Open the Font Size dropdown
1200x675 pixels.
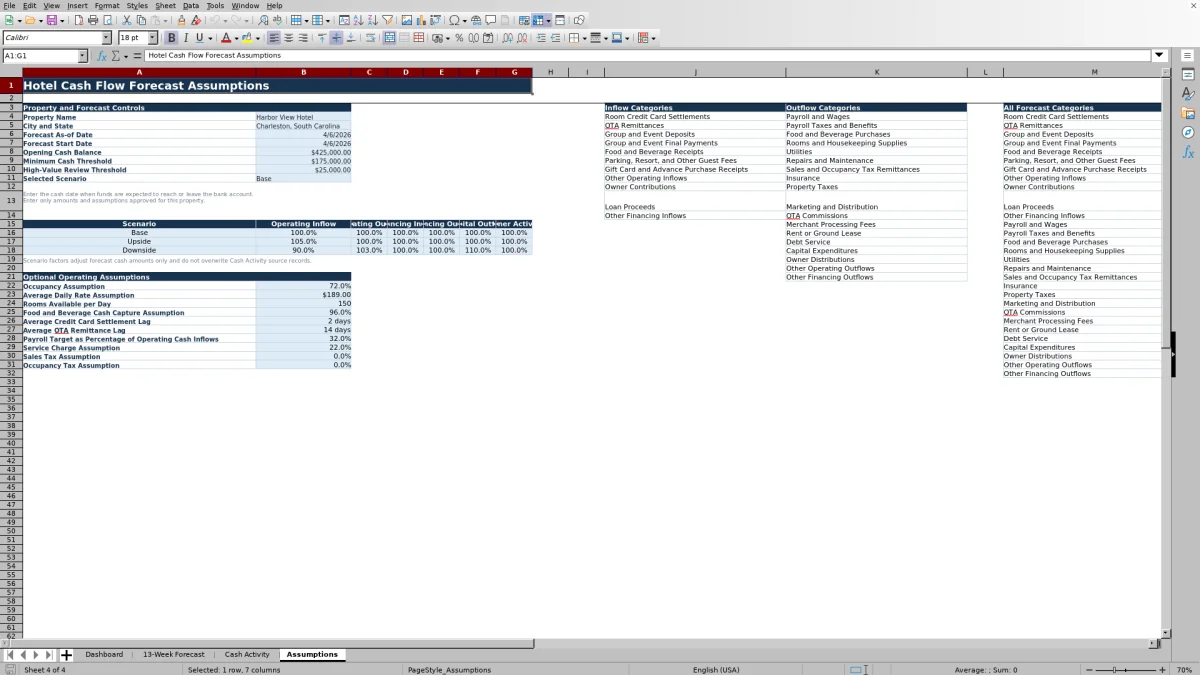(153, 38)
